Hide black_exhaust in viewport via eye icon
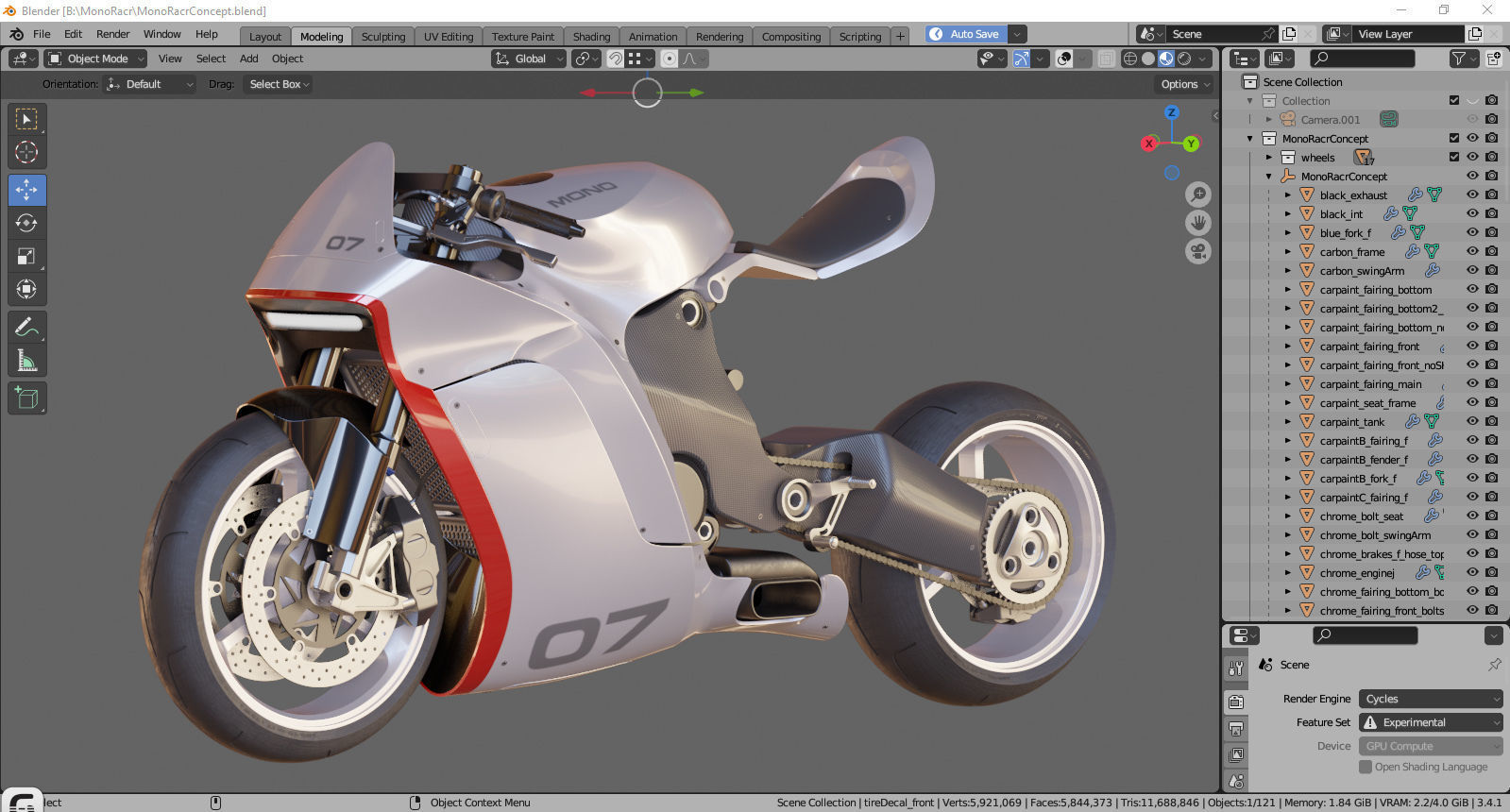Screen dimensions: 1510x812 1472,195
